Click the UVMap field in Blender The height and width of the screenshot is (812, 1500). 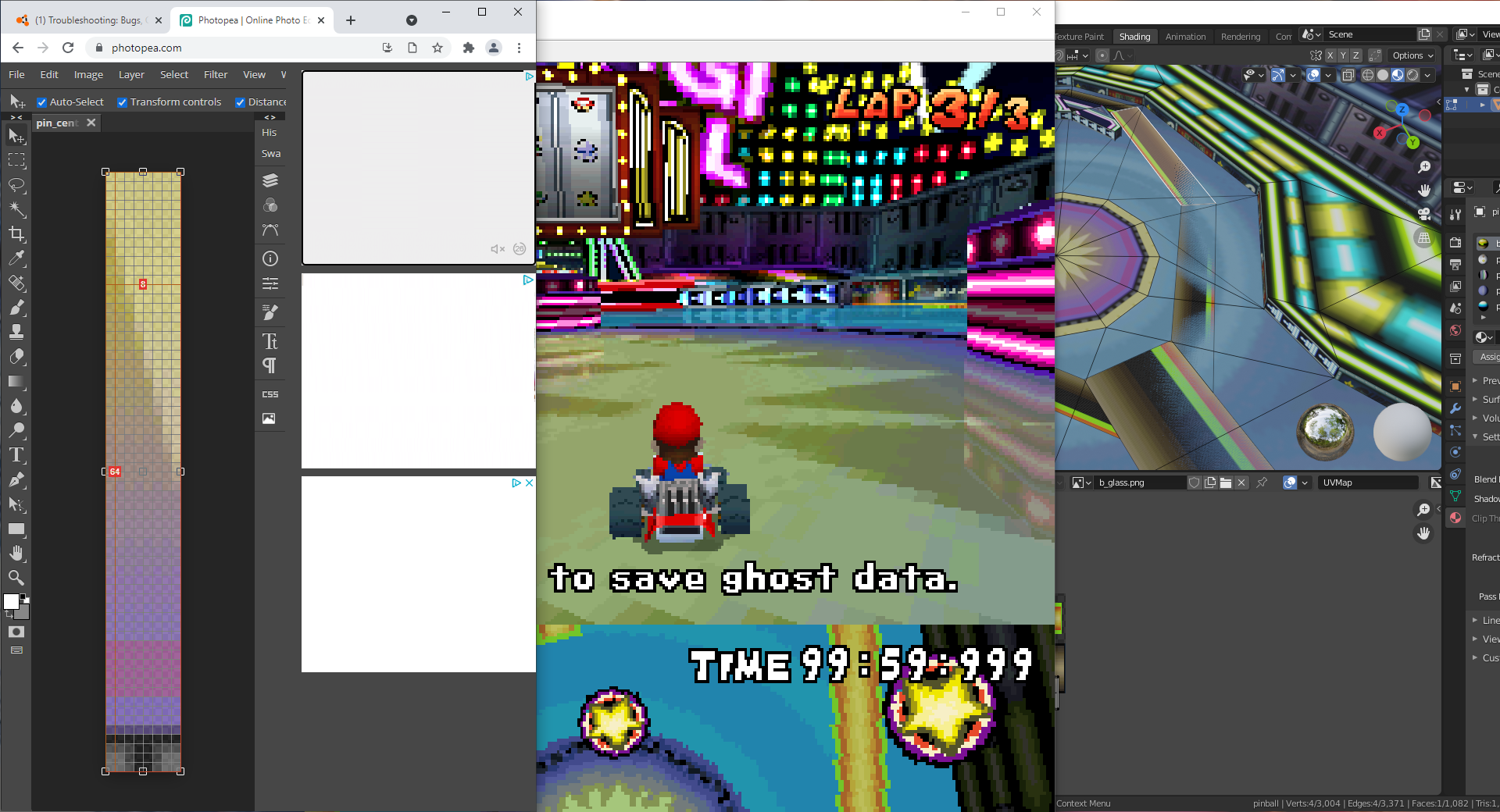(1368, 483)
